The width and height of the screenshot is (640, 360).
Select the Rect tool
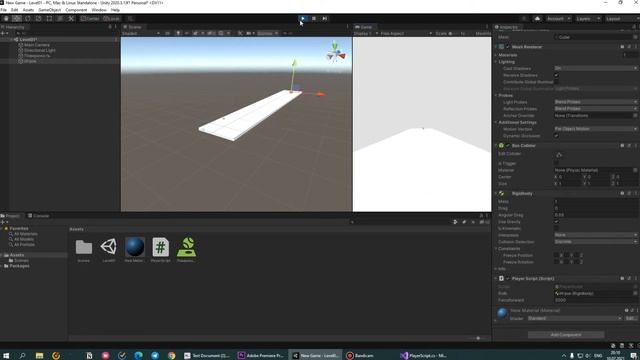click(49, 18)
